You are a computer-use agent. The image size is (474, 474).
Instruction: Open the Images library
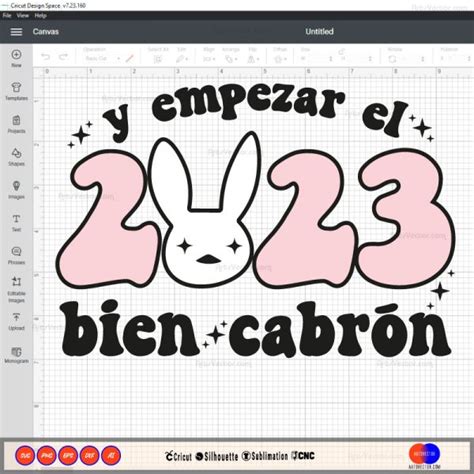tap(16, 190)
